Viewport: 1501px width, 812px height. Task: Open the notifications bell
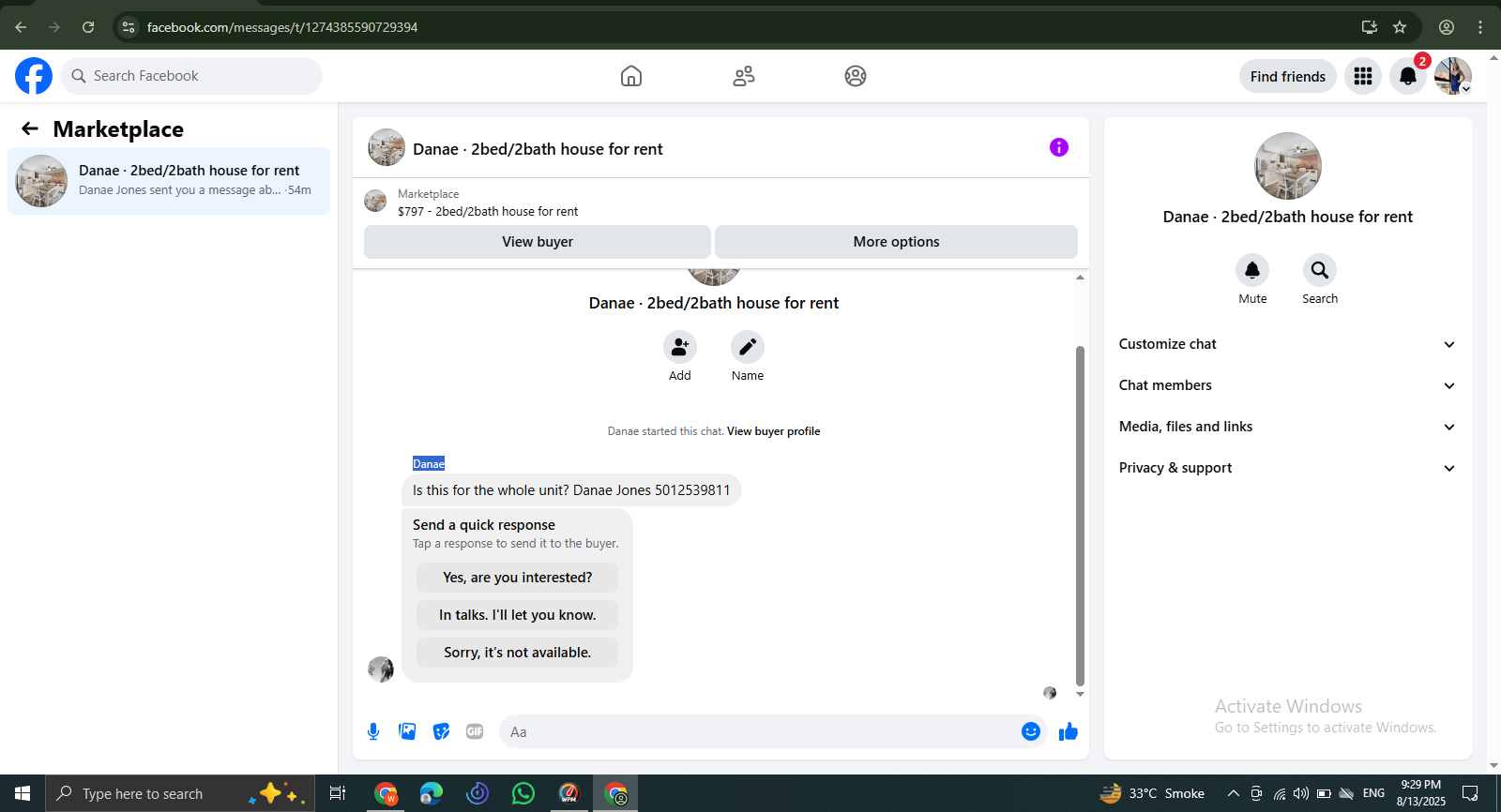1408,76
